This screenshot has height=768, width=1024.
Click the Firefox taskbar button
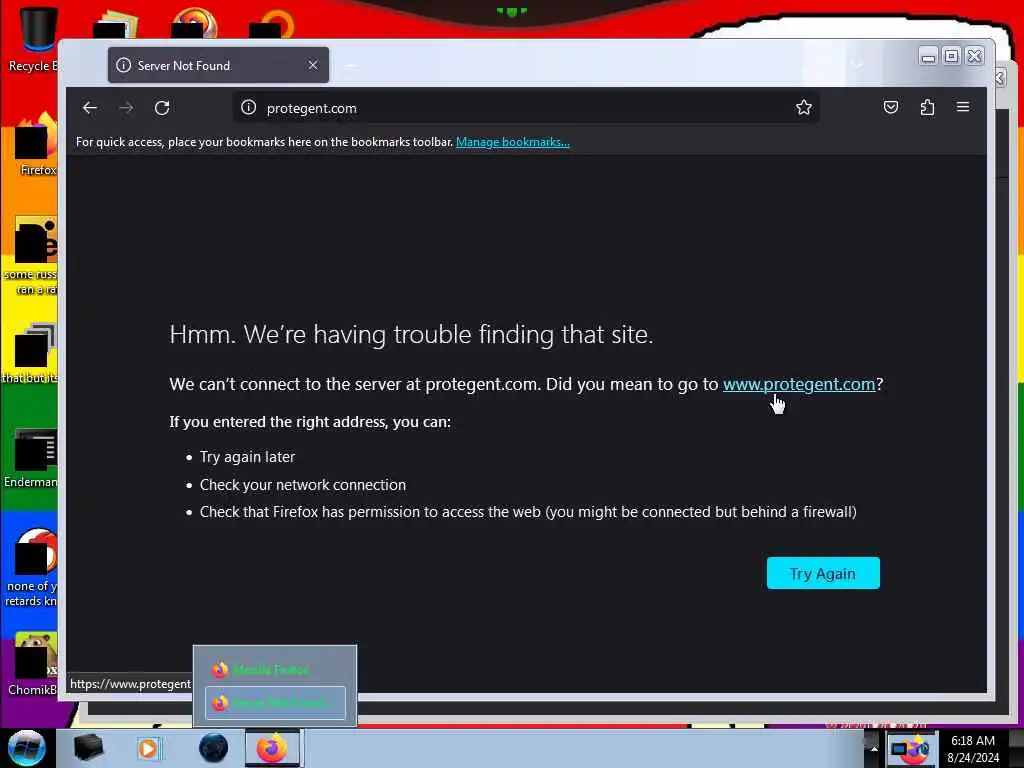pos(272,748)
